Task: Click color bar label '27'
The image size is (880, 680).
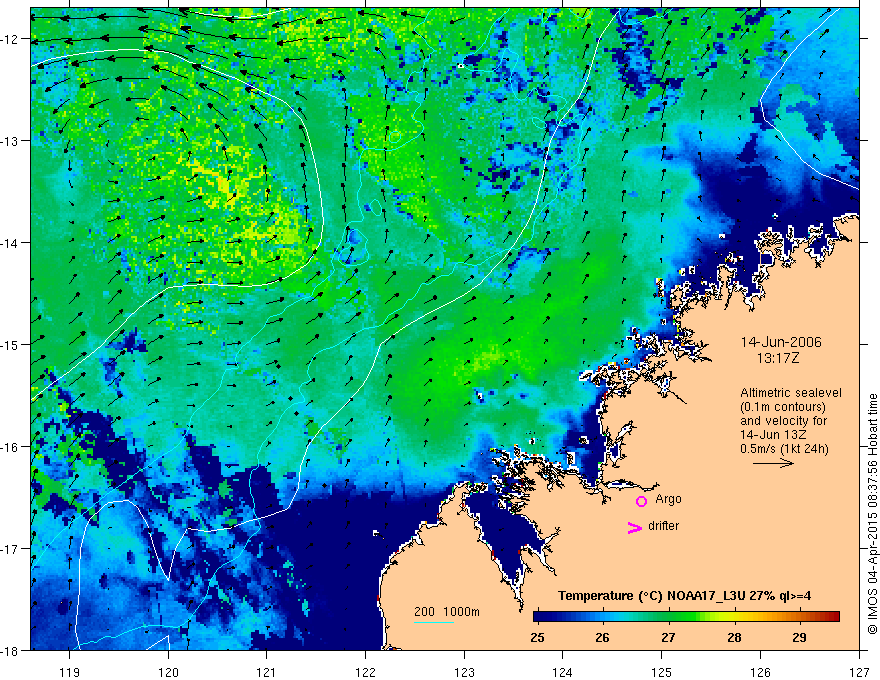Action: tap(668, 637)
